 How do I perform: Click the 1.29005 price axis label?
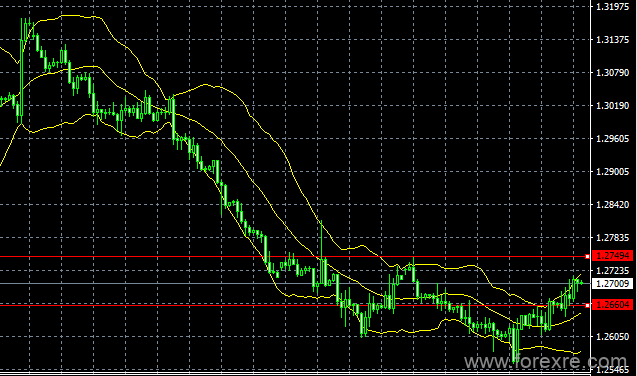coord(612,172)
